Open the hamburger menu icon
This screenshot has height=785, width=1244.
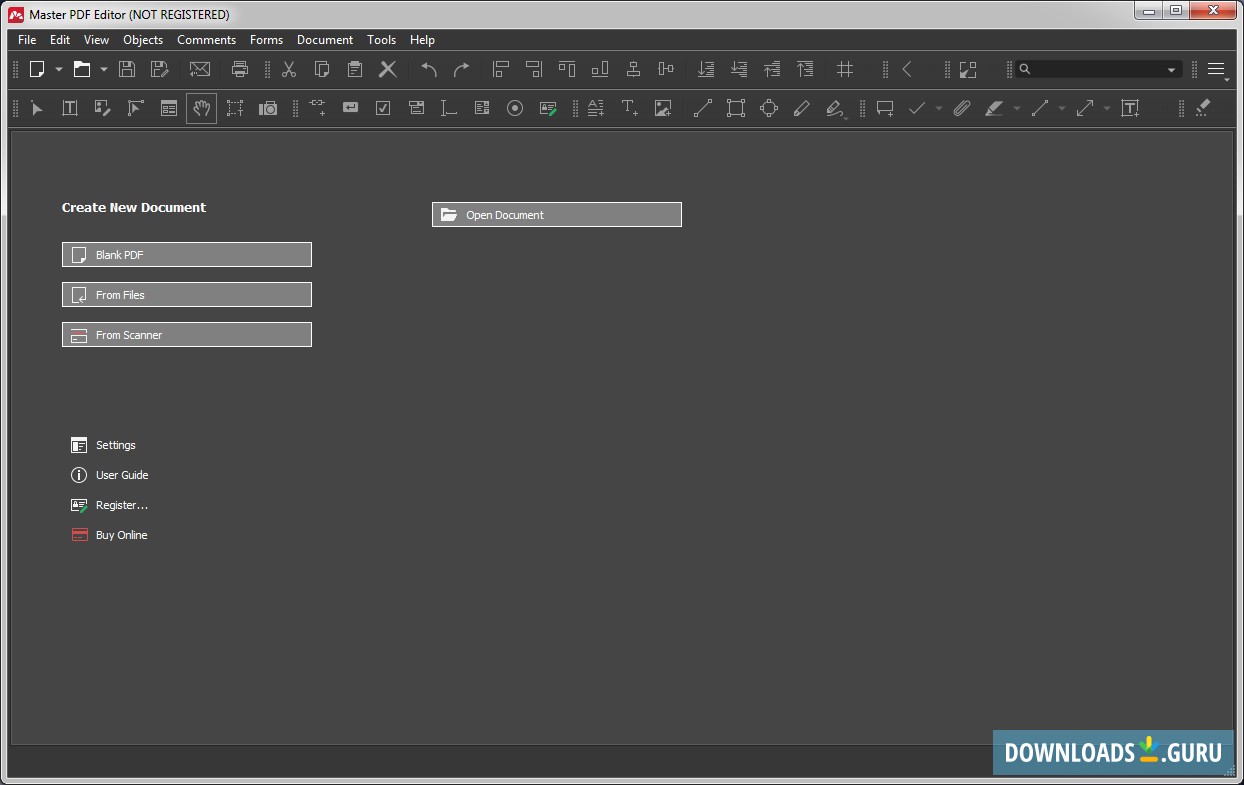[1216, 69]
